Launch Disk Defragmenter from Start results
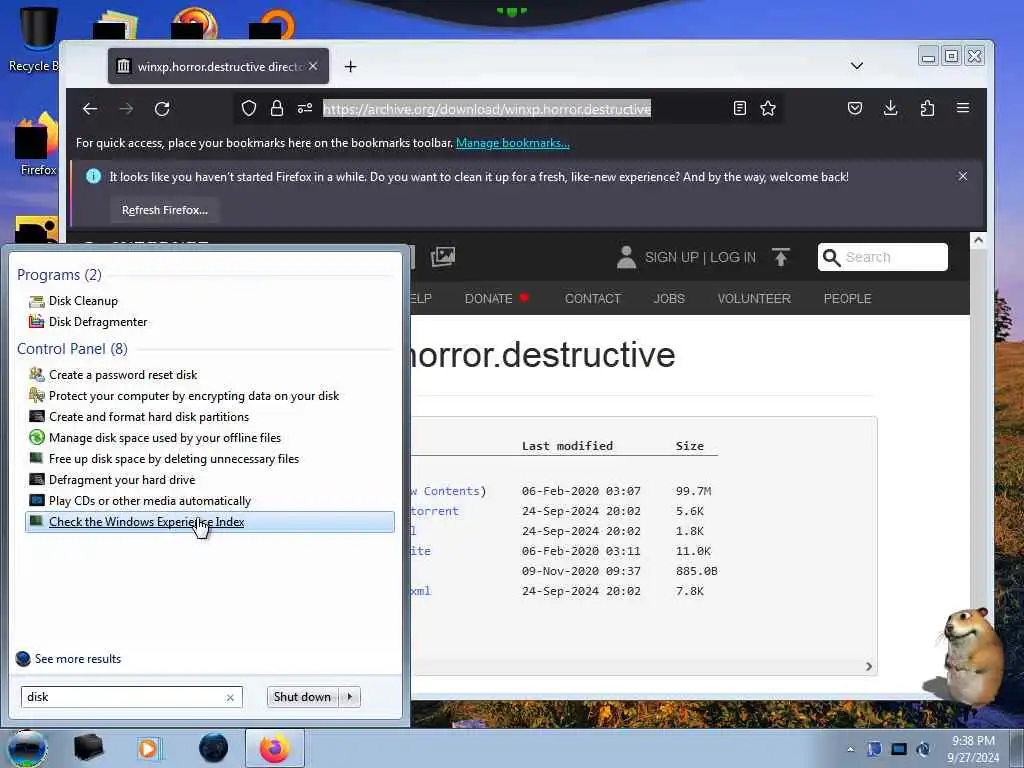The image size is (1024, 768). (98, 322)
